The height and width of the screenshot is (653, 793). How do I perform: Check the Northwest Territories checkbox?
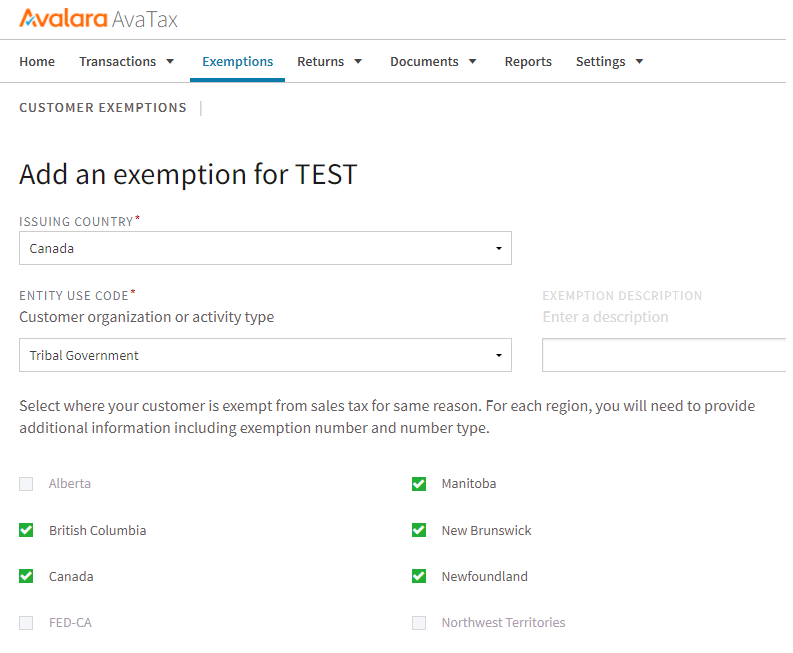pyautogui.click(x=419, y=622)
